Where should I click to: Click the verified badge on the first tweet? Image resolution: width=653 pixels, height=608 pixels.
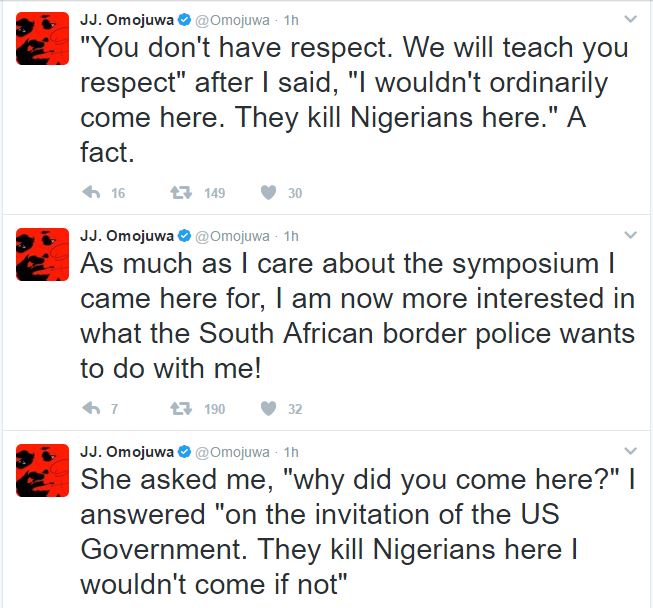point(183,19)
